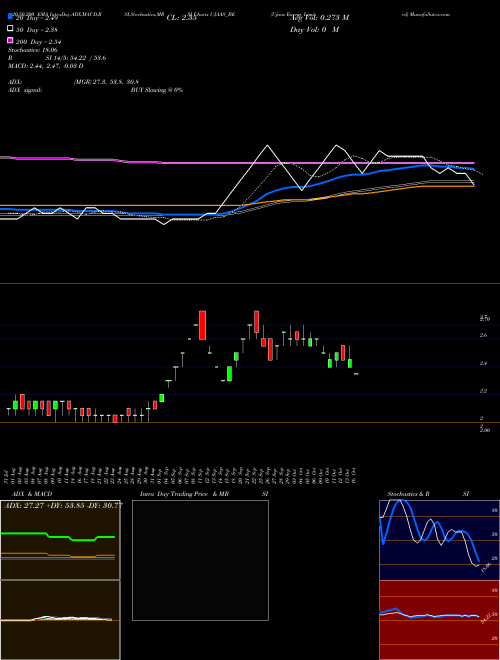Screen dimensions: 500x660
Task: Click the MACD values line in header
Action: 45,66
